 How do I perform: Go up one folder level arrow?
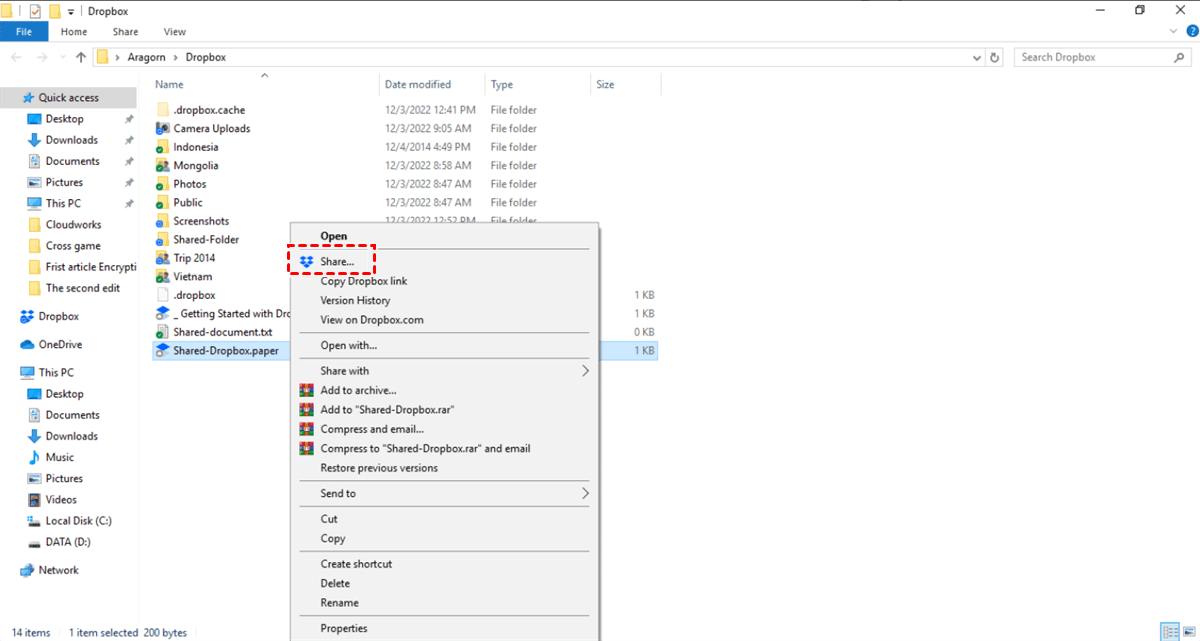[x=81, y=57]
